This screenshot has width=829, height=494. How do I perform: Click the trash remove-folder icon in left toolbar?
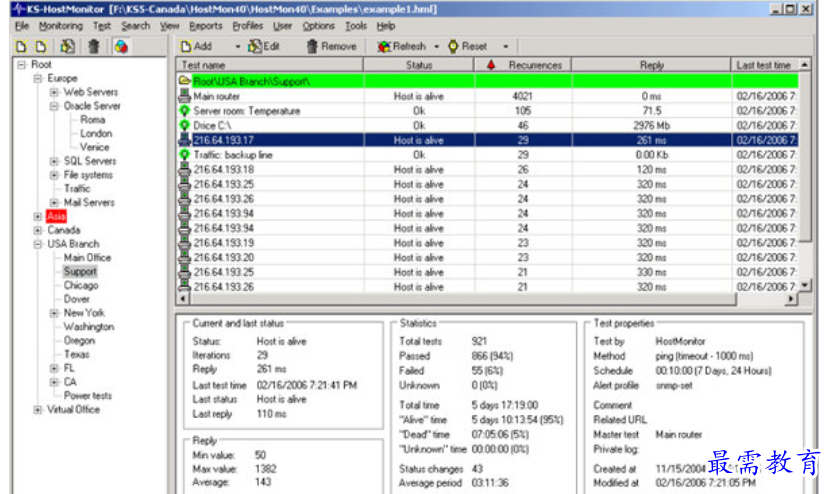point(94,47)
